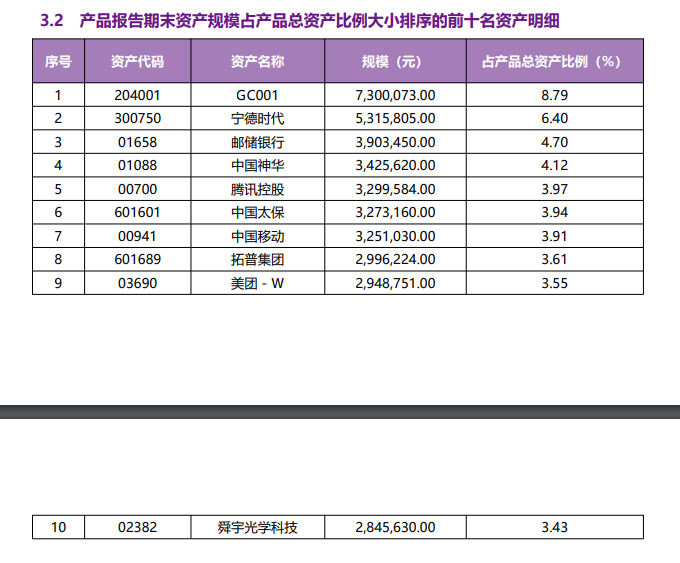Viewport: 680px width, 563px height.
Task: Select the 资产代码 column header
Action: pos(137,61)
